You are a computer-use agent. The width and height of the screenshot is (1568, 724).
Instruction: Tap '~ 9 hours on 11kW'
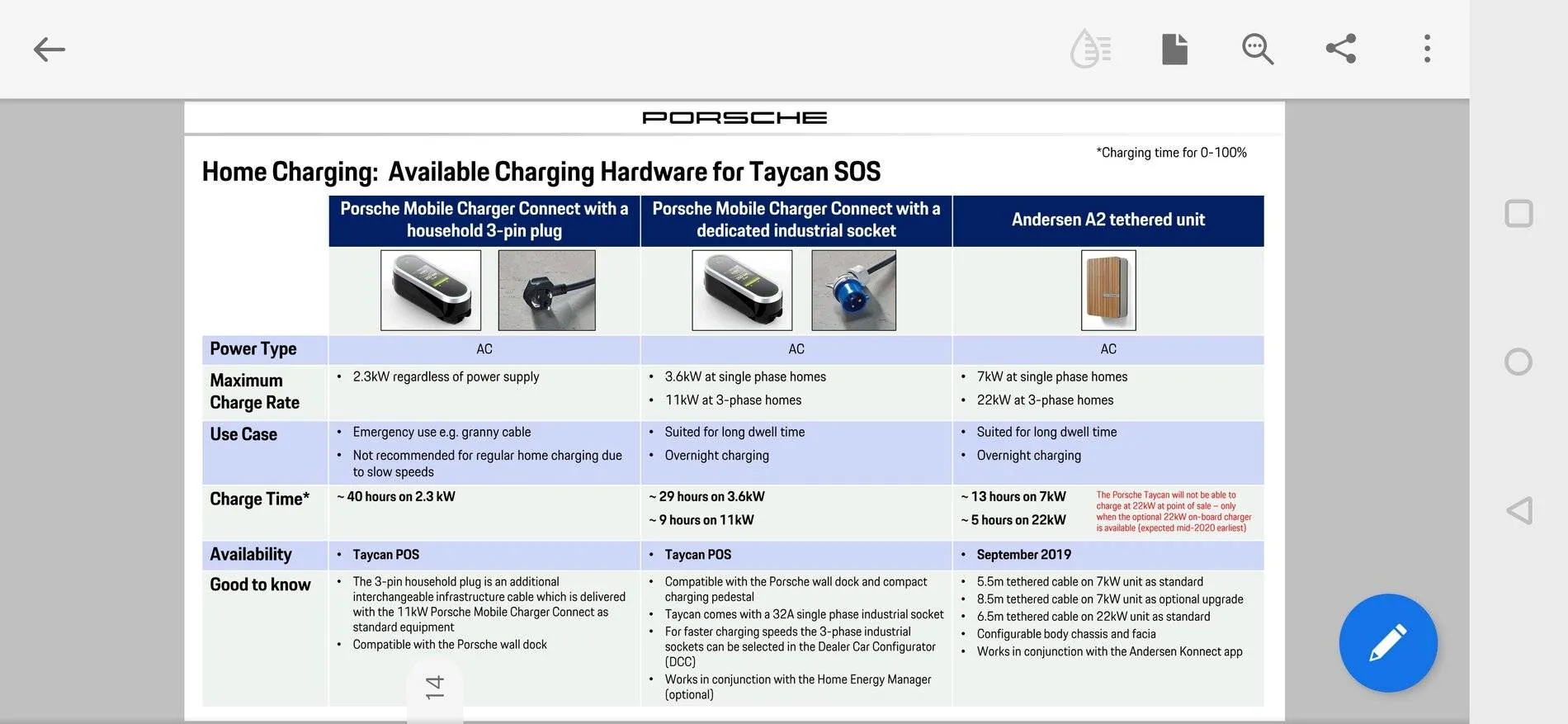tap(701, 520)
